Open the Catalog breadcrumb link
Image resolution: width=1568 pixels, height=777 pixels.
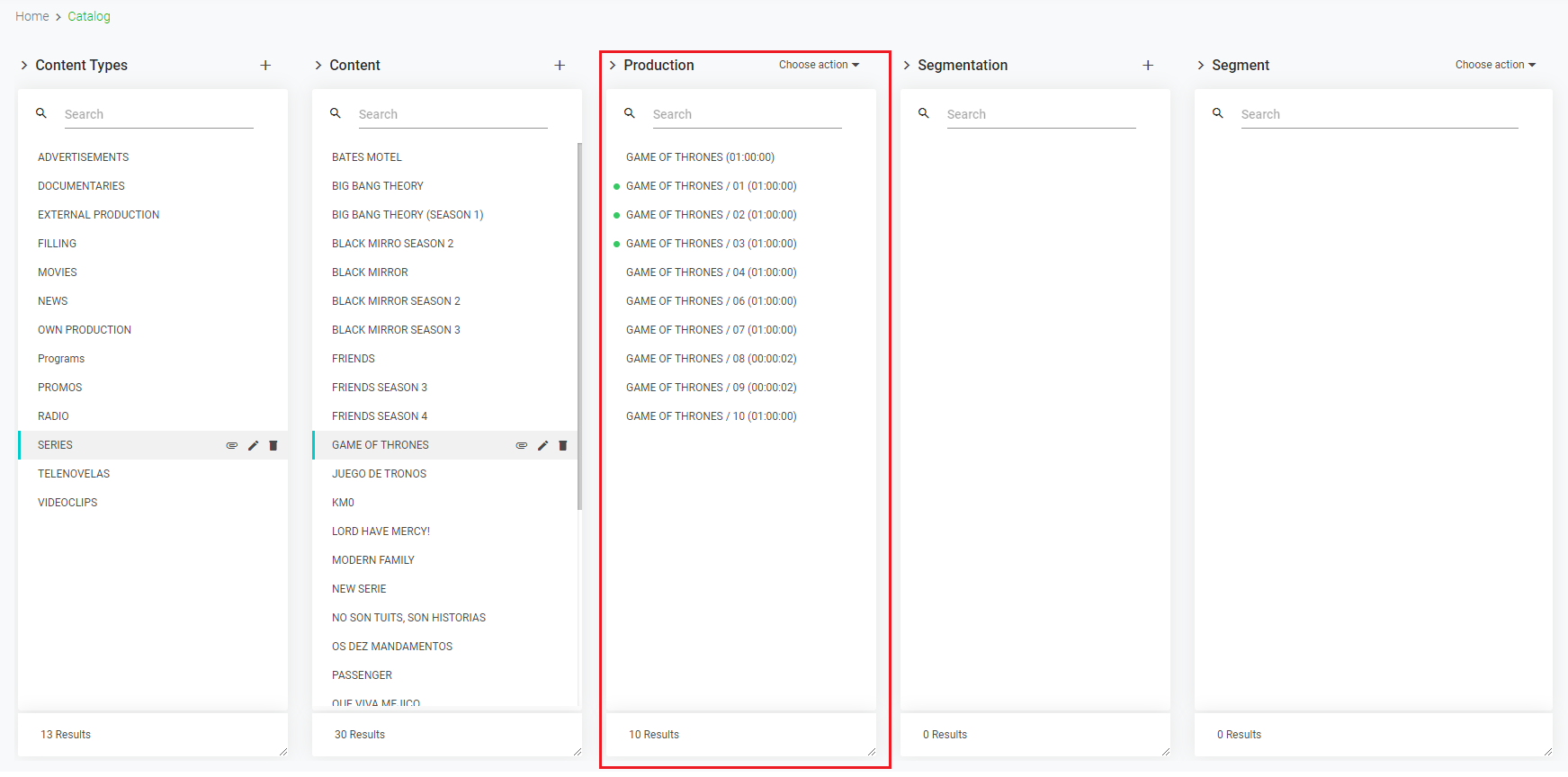[x=89, y=16]
